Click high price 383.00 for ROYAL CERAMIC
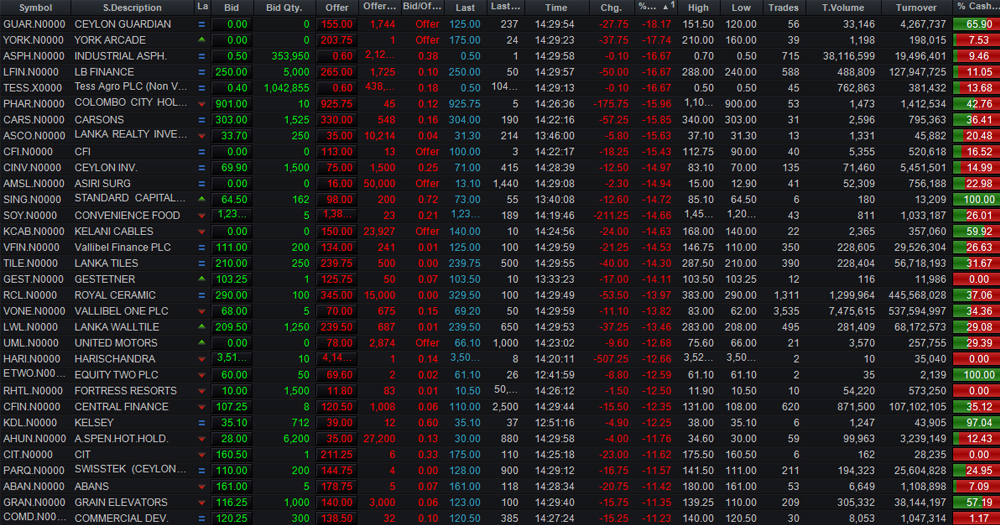The height and width of the screenshot is (525, 1000). 698,295
